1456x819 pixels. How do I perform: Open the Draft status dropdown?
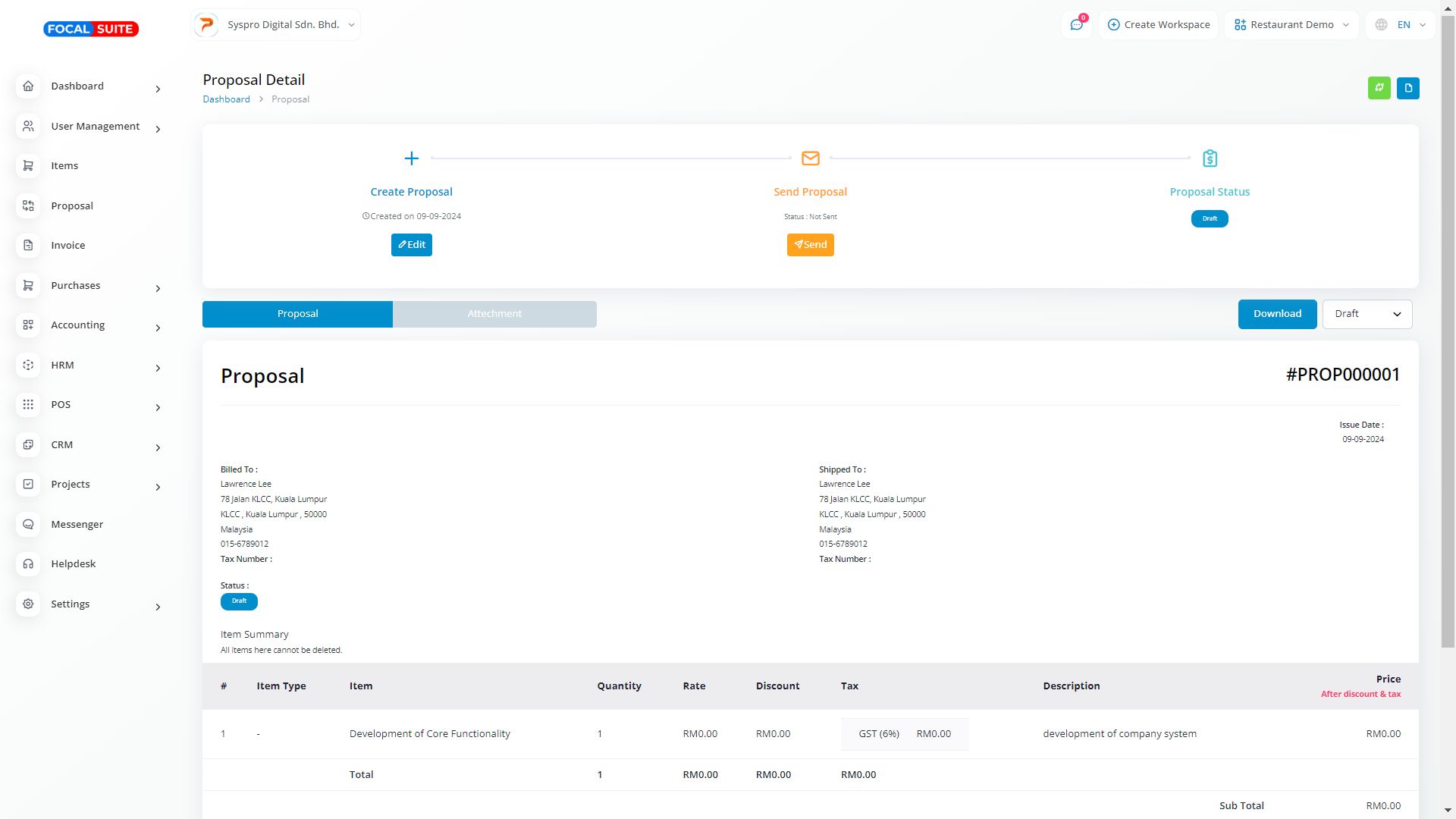pyautogui.click(x=1367, y=314)
